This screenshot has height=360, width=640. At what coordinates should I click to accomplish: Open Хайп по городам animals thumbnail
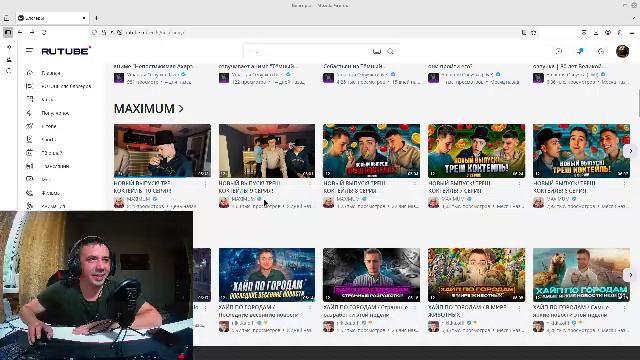pyautogui.click(x=476, y=275)
